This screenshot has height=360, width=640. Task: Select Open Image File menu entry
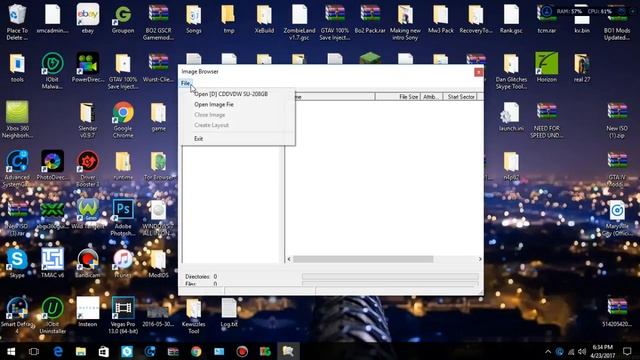click(x=214, y=104)
